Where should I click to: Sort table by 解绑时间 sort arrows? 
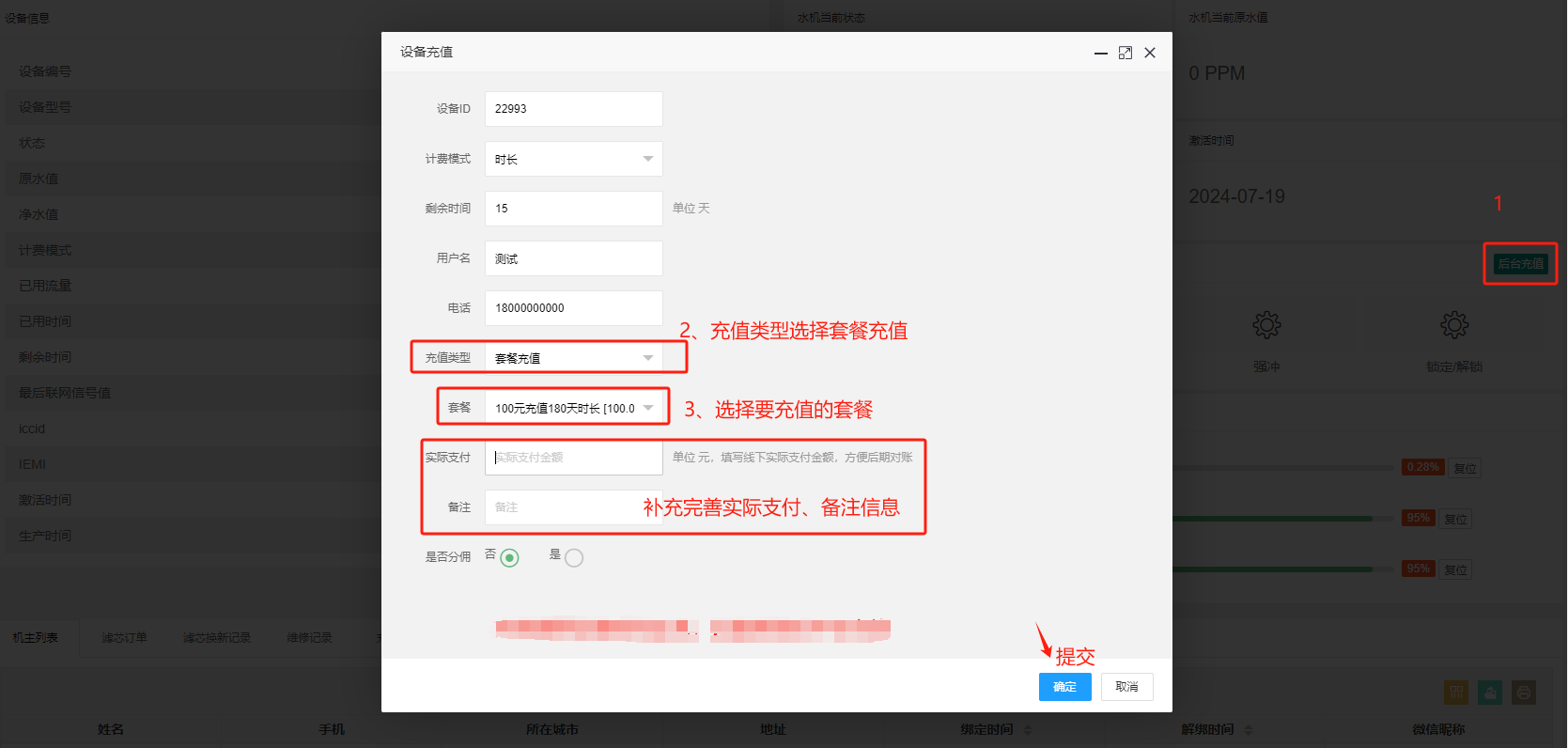click(x=1249, y=729)
